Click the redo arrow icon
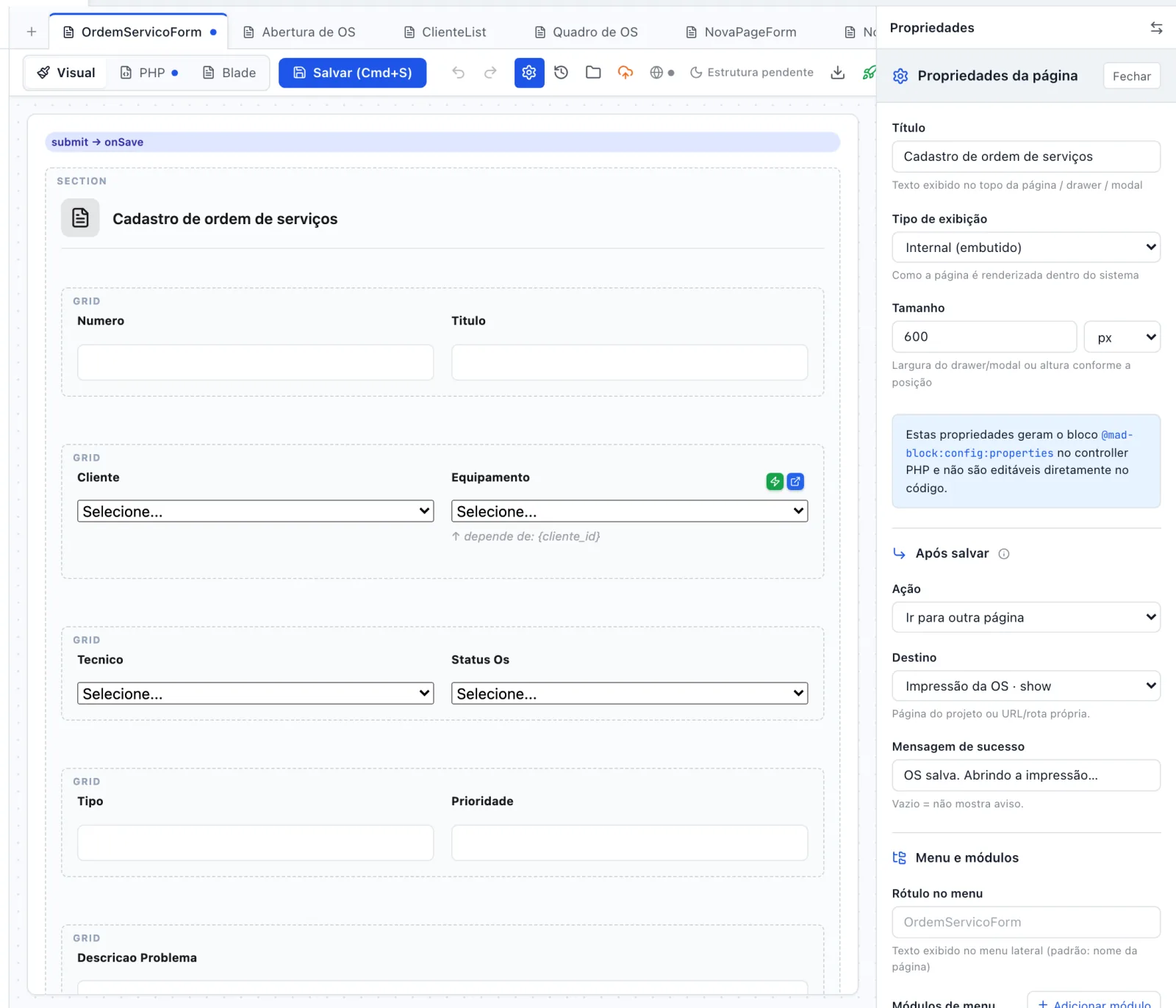Screen dimensions: 1176x1008 click(x=490, y=72)
